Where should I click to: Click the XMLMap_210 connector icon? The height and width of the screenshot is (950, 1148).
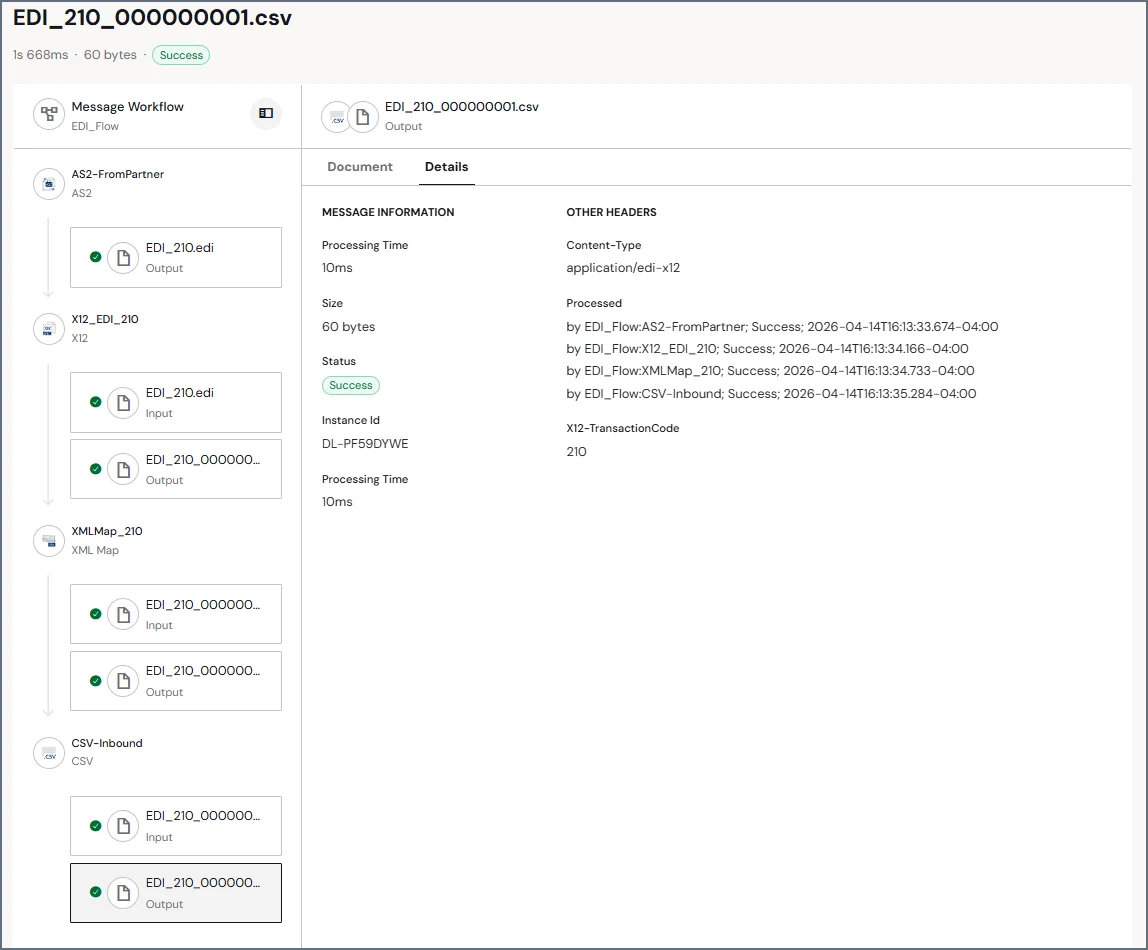(49, 541)
